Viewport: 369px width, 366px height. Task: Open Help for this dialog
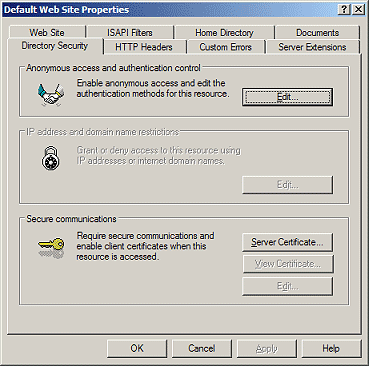[331, 348]
